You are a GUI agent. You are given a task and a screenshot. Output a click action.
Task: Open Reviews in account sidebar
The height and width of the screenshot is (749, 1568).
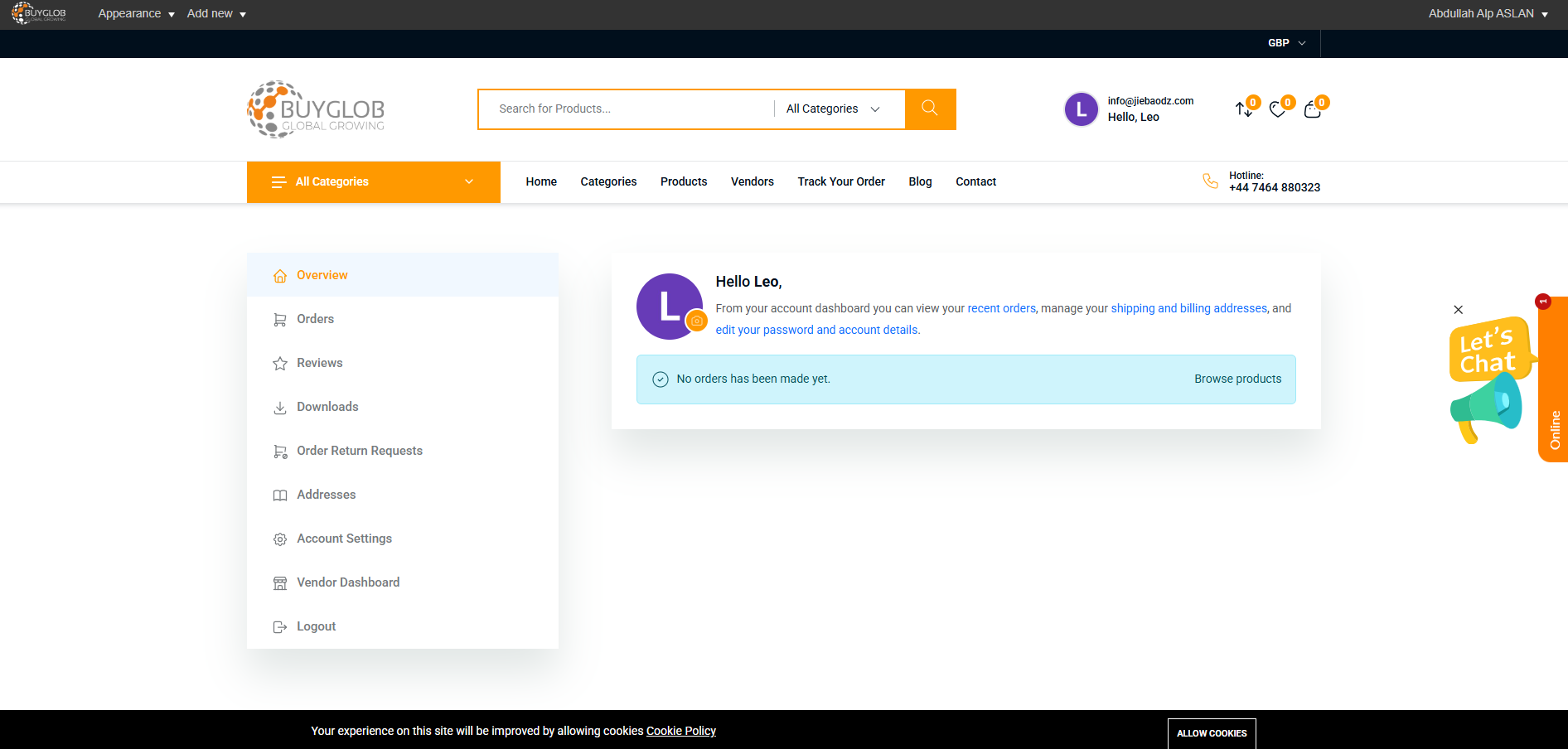click(403, 363)
